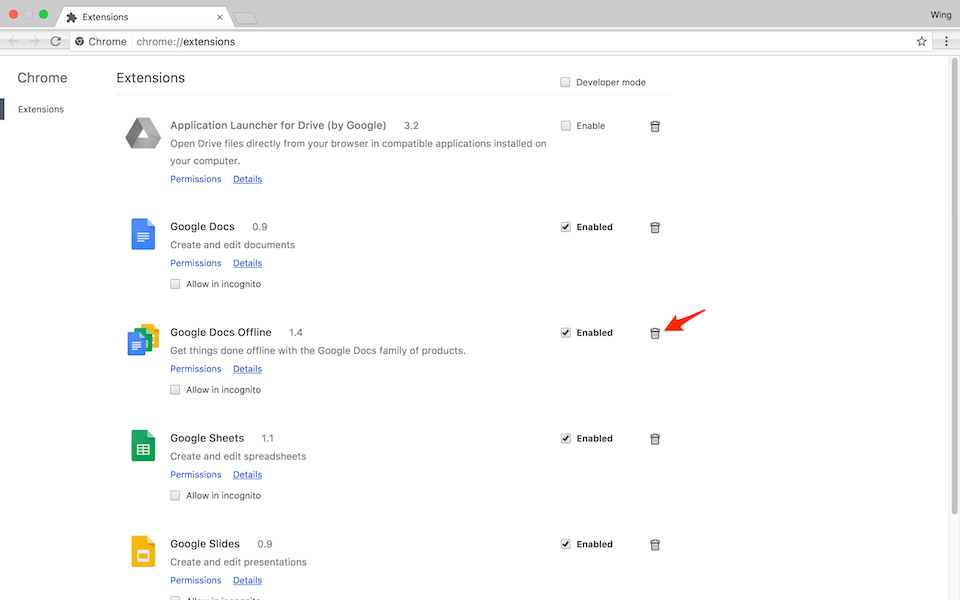Click the Google Docs Offline stacked icon
Screen dimensions: 960x600
click(143, 340)
